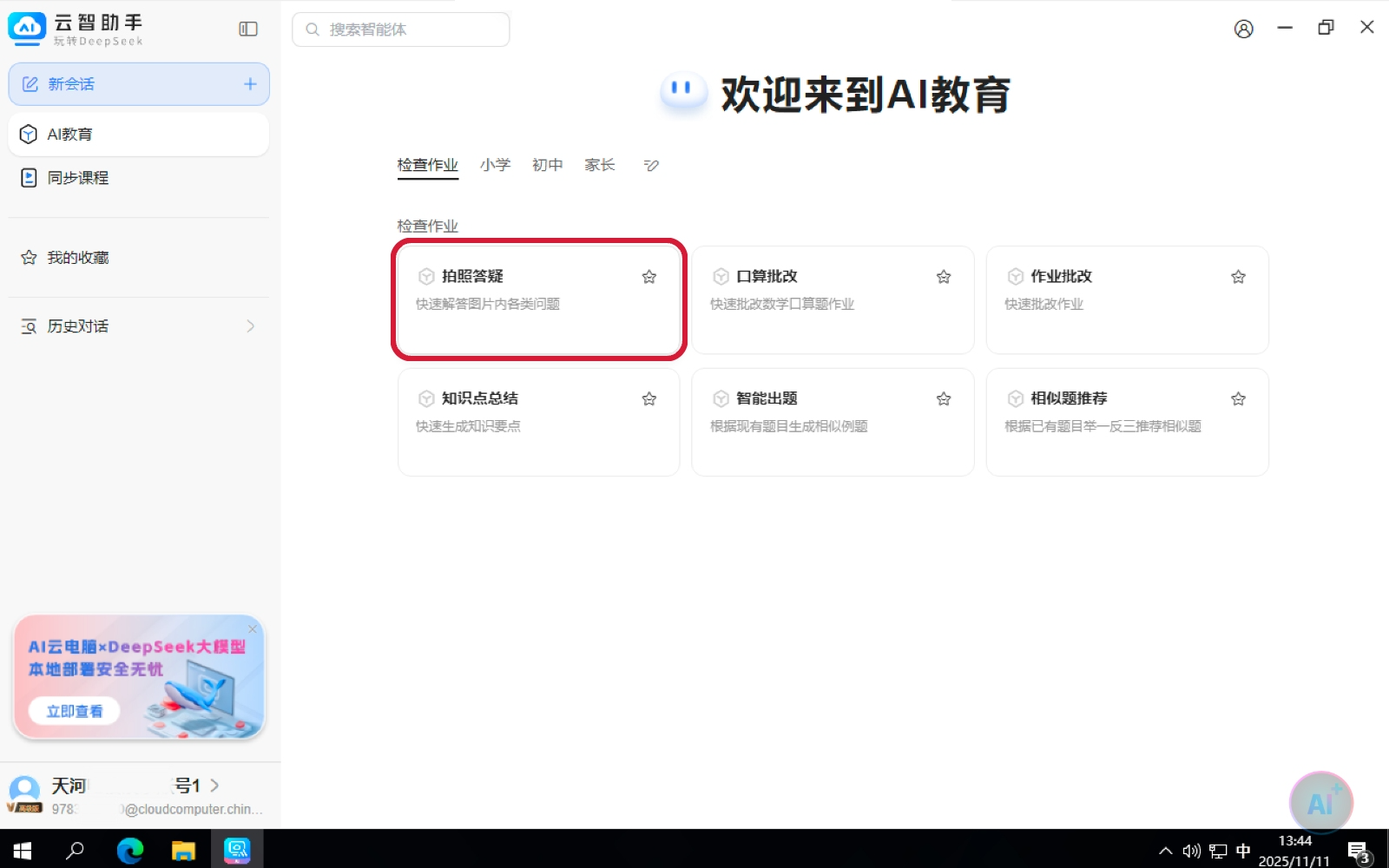Image resolution: width=1389 pixels, height=868 pixels.
Task: Expand the account details arrow beside username
Action: click(214, 786)
